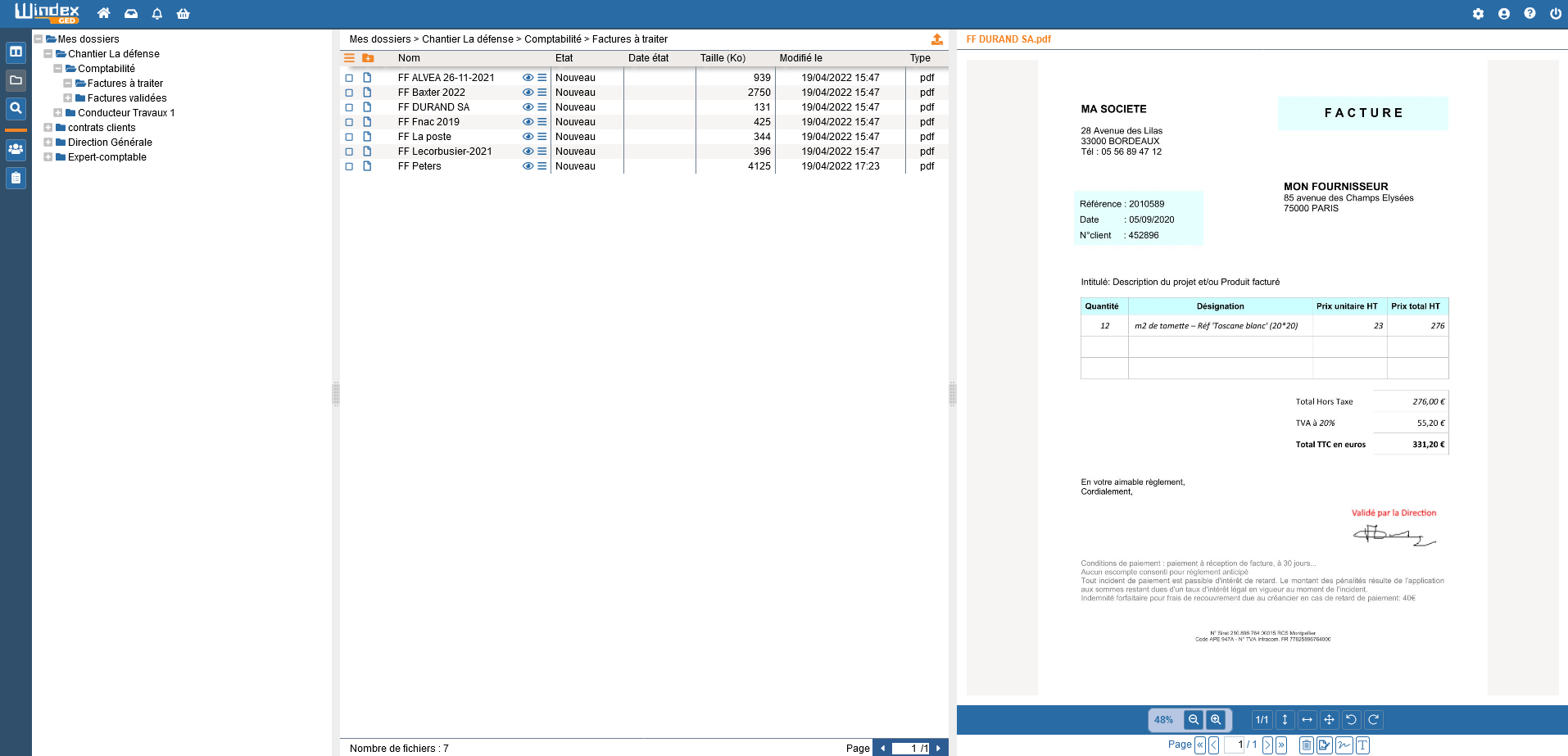Add text annotation with T icon

pyautogui.click(x=1362, y=745)
